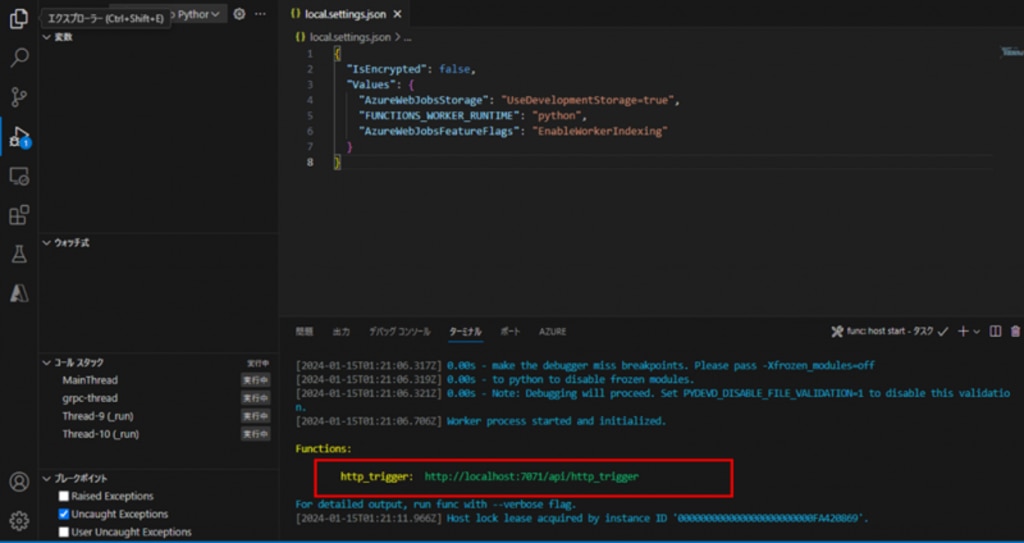Collapse the 変数 (Variables) section
The image size is (1024, 543).
[47, 37]
